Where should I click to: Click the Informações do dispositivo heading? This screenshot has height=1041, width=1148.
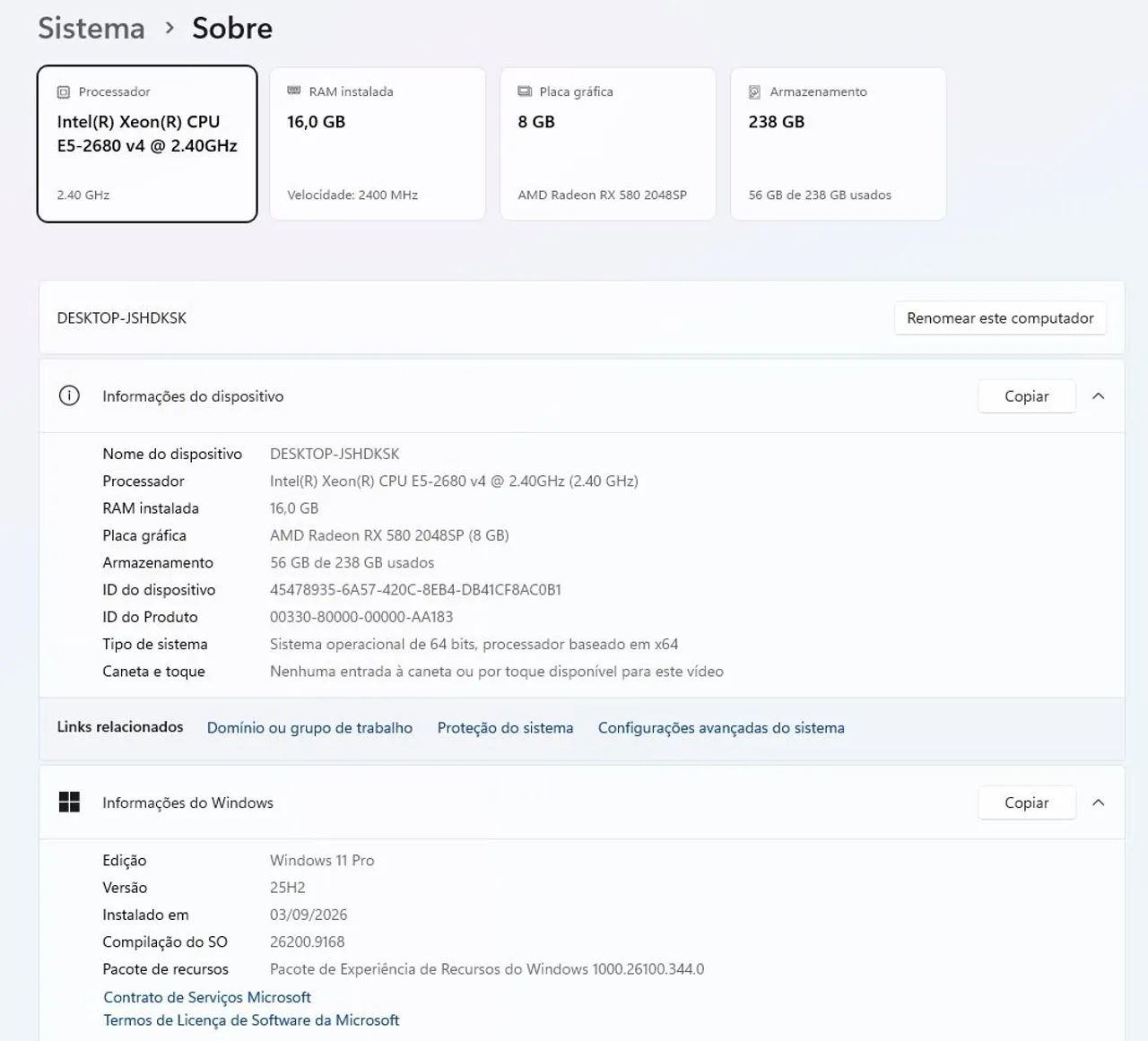pyautogui.click(x=193, y=396)
